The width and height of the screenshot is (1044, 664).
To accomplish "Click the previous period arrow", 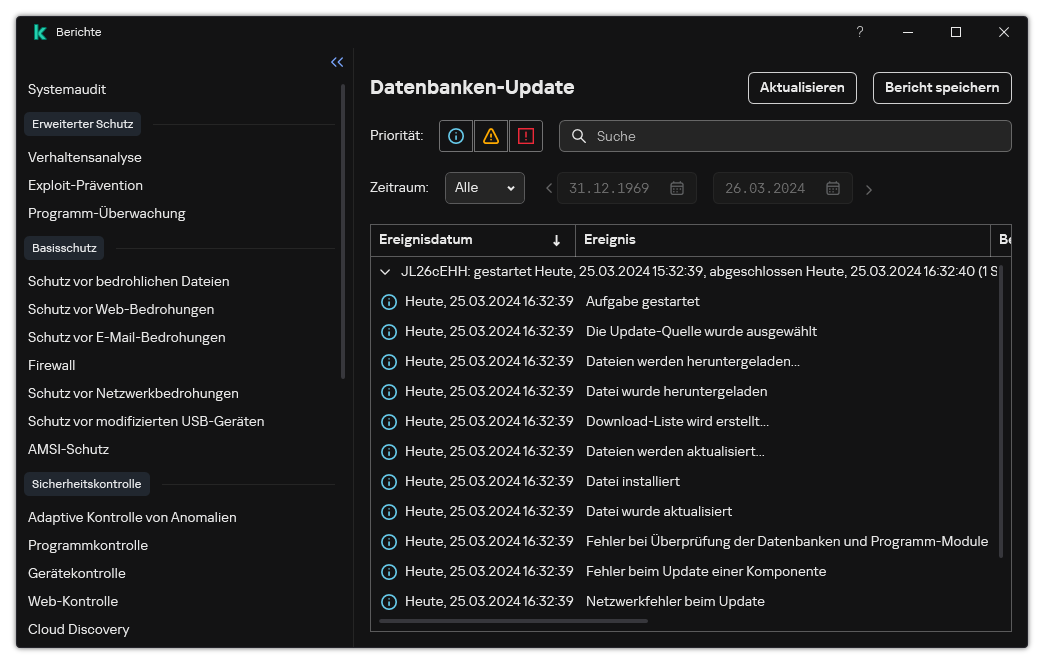I will 549,189.
